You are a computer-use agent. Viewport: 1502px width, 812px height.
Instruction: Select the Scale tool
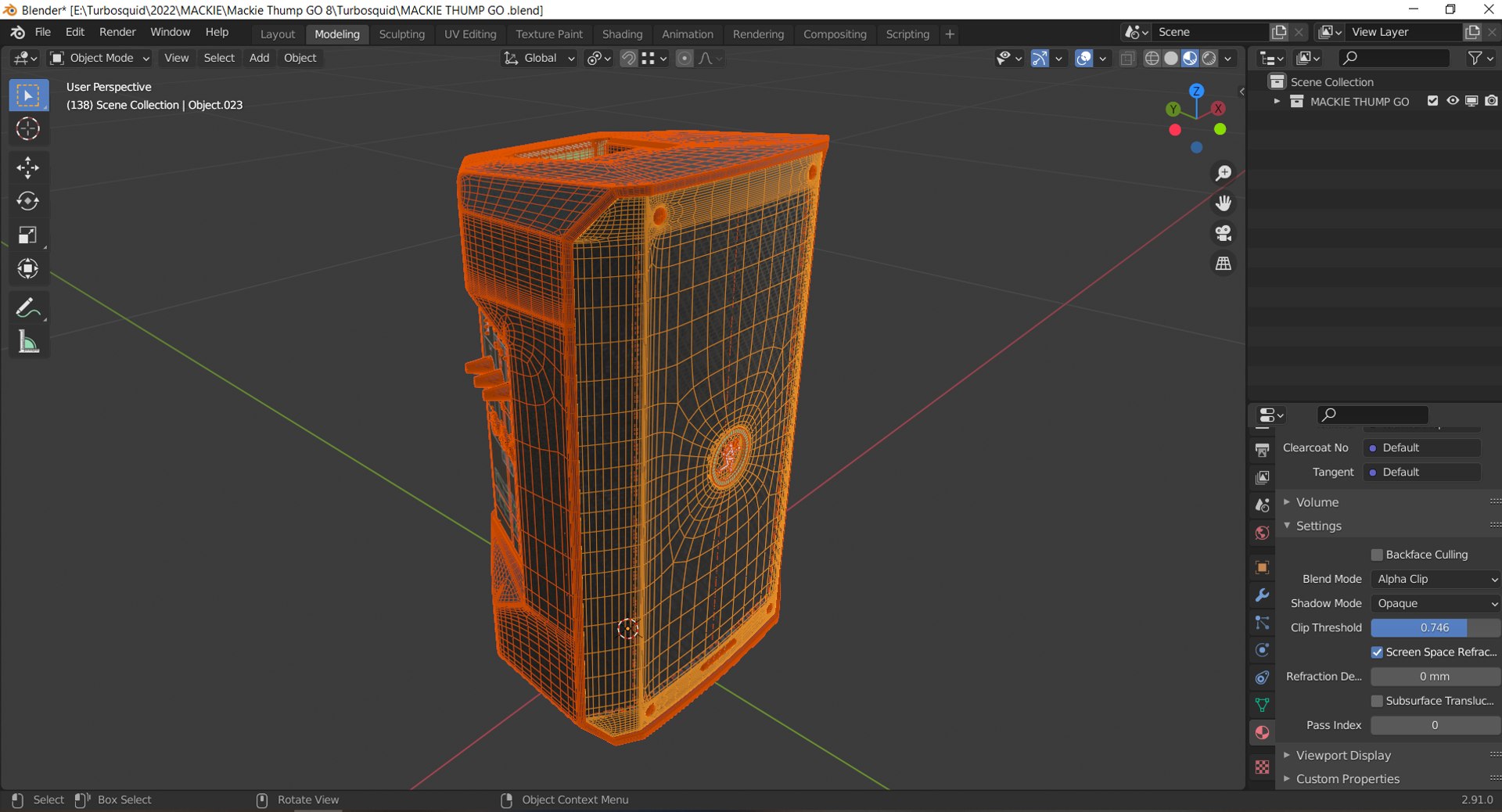28,235
